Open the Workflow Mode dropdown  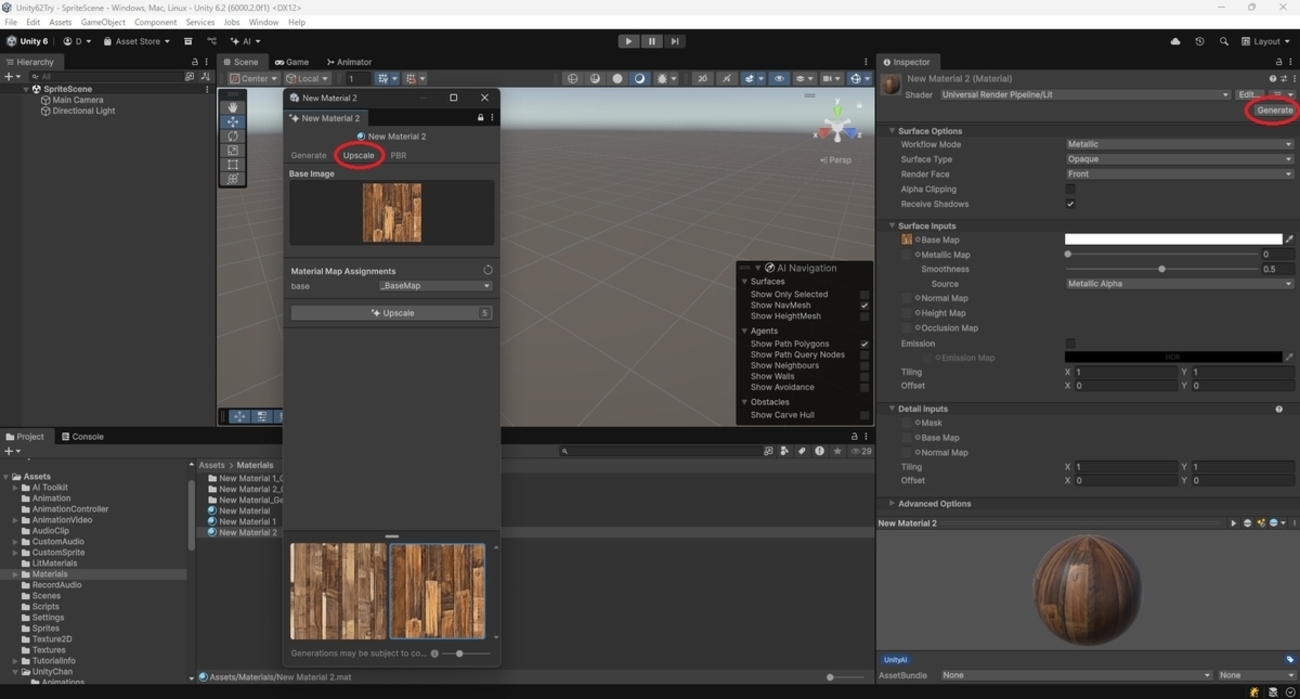1178,144
